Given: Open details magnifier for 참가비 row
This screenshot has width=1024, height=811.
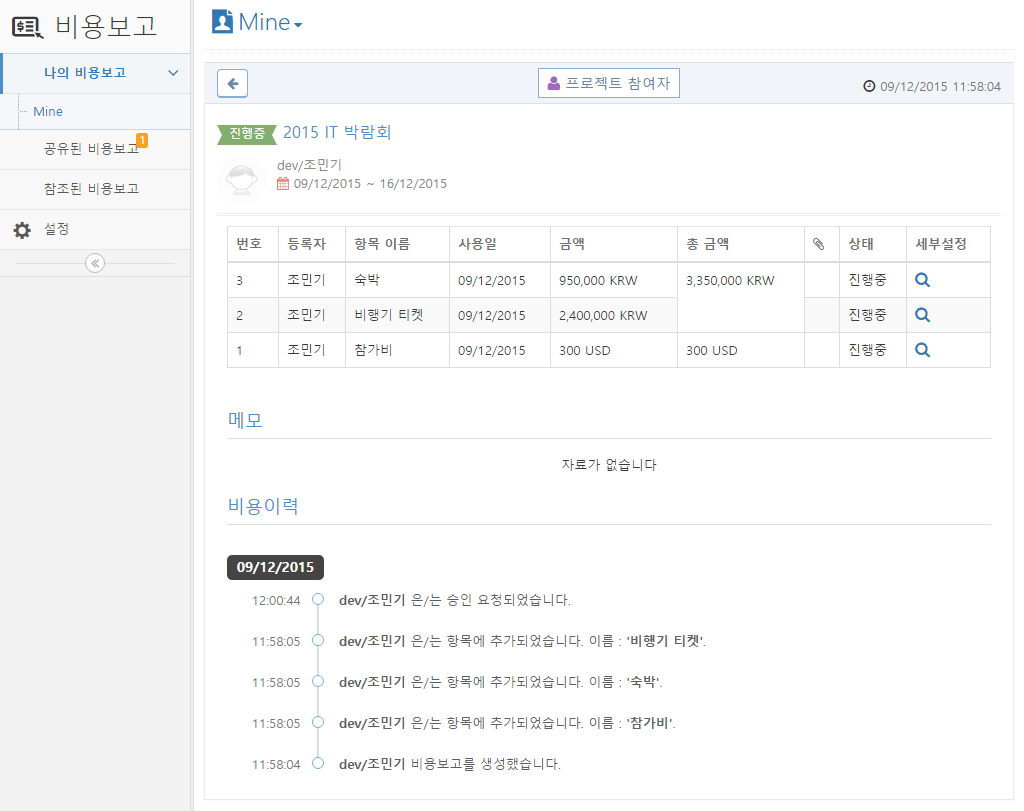Looking at the screenshot, I should [923, 350].
